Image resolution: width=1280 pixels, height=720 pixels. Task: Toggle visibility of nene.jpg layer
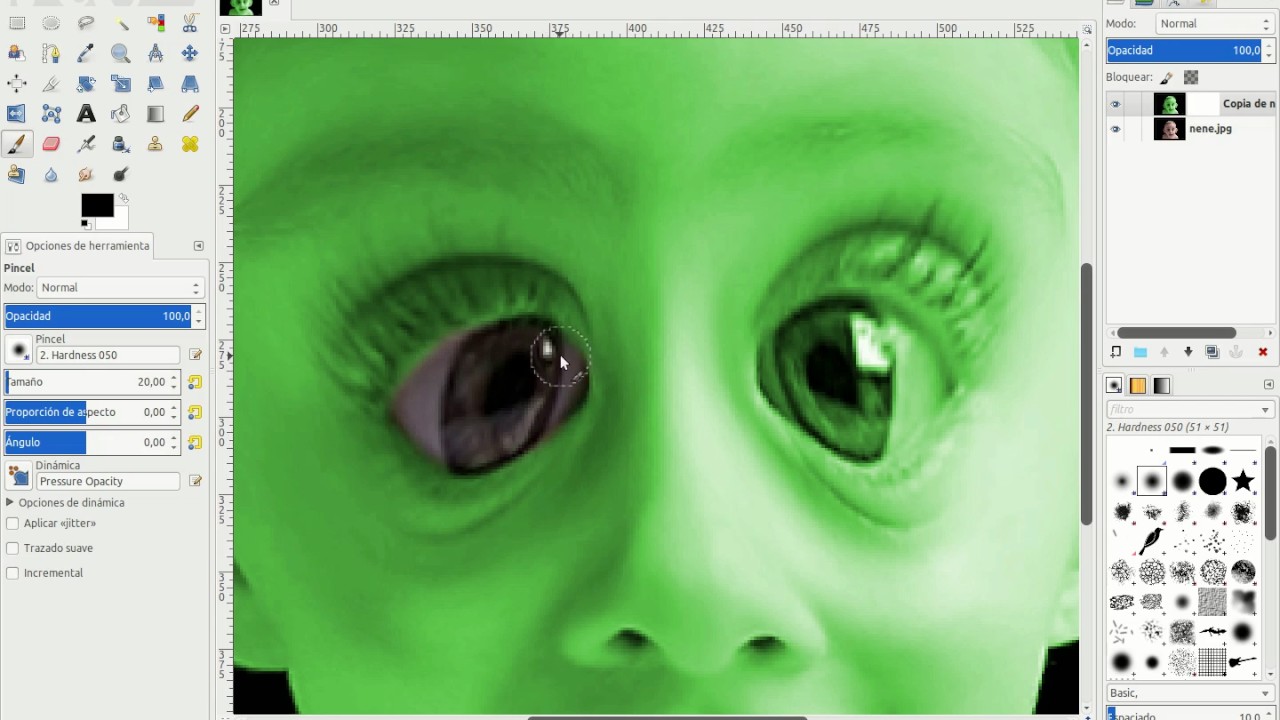pos(1115,128)
